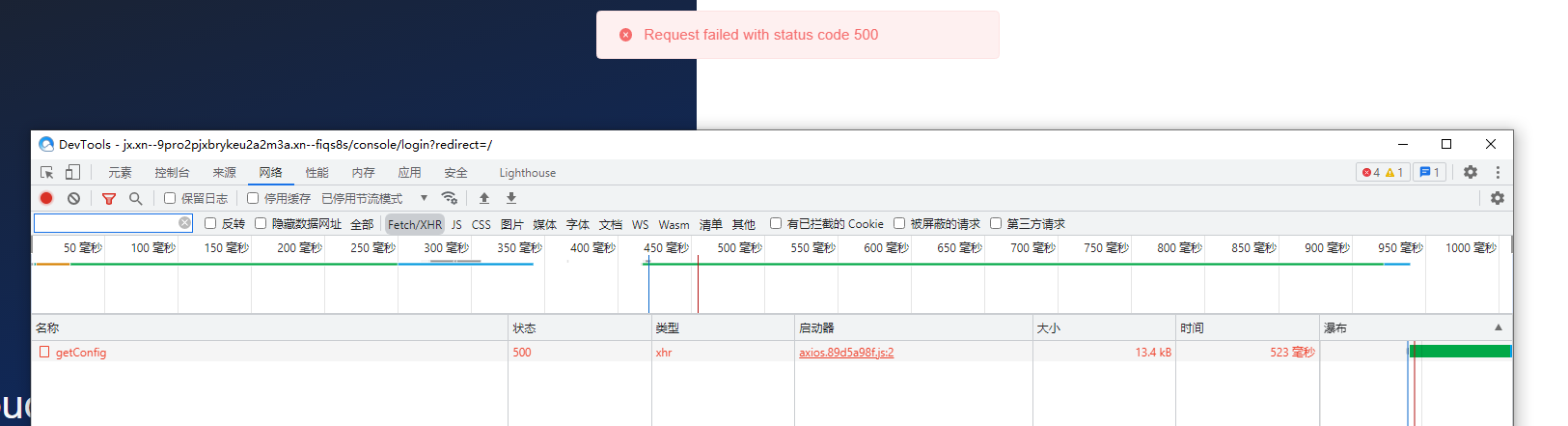Filter requests by WS type

pos(641,224)
